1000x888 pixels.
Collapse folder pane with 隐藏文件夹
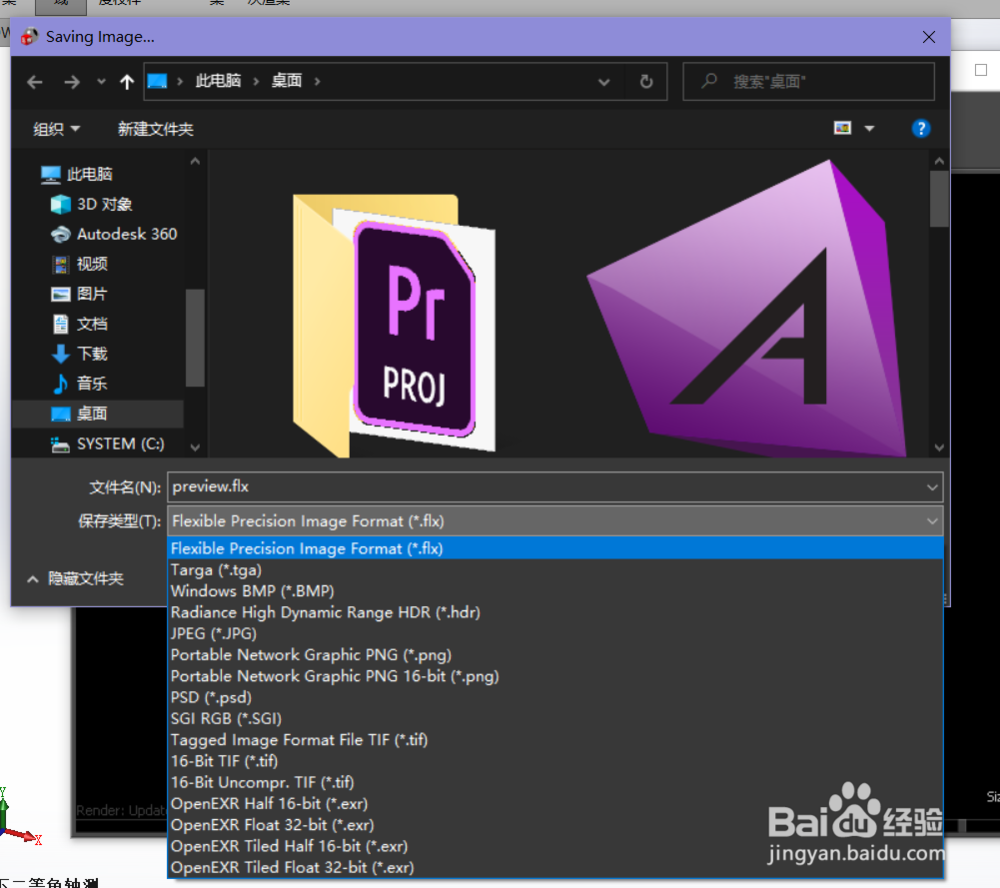[75, 579]
